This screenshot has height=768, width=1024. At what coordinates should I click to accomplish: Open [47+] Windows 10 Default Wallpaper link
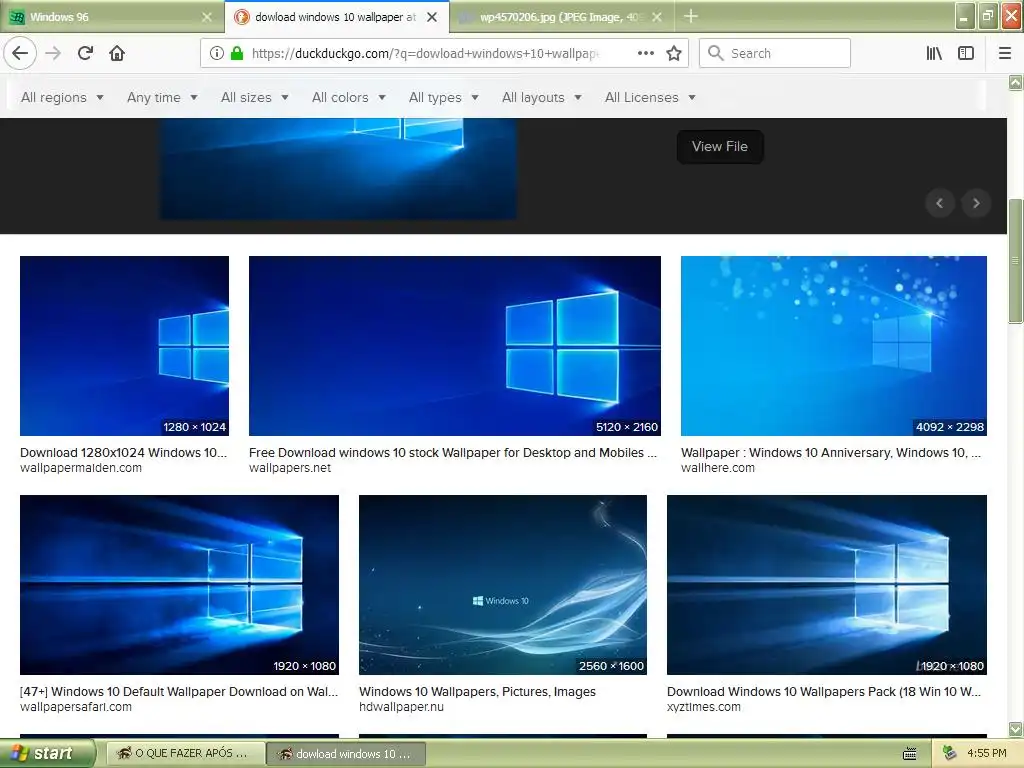tap(179, 692)
